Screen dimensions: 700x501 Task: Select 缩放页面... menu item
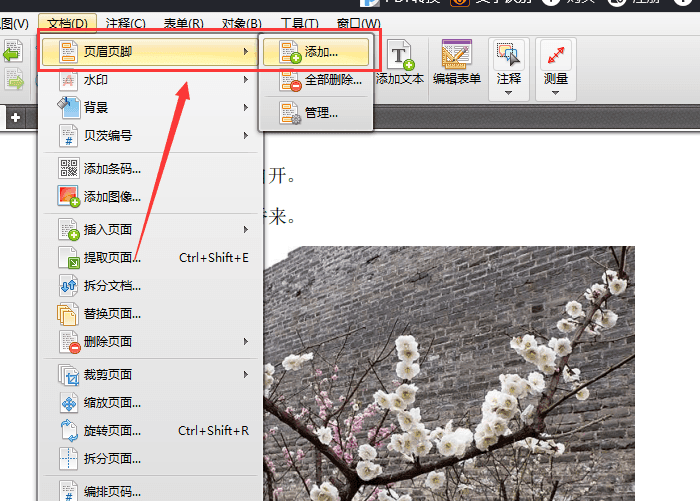[150, 403]
